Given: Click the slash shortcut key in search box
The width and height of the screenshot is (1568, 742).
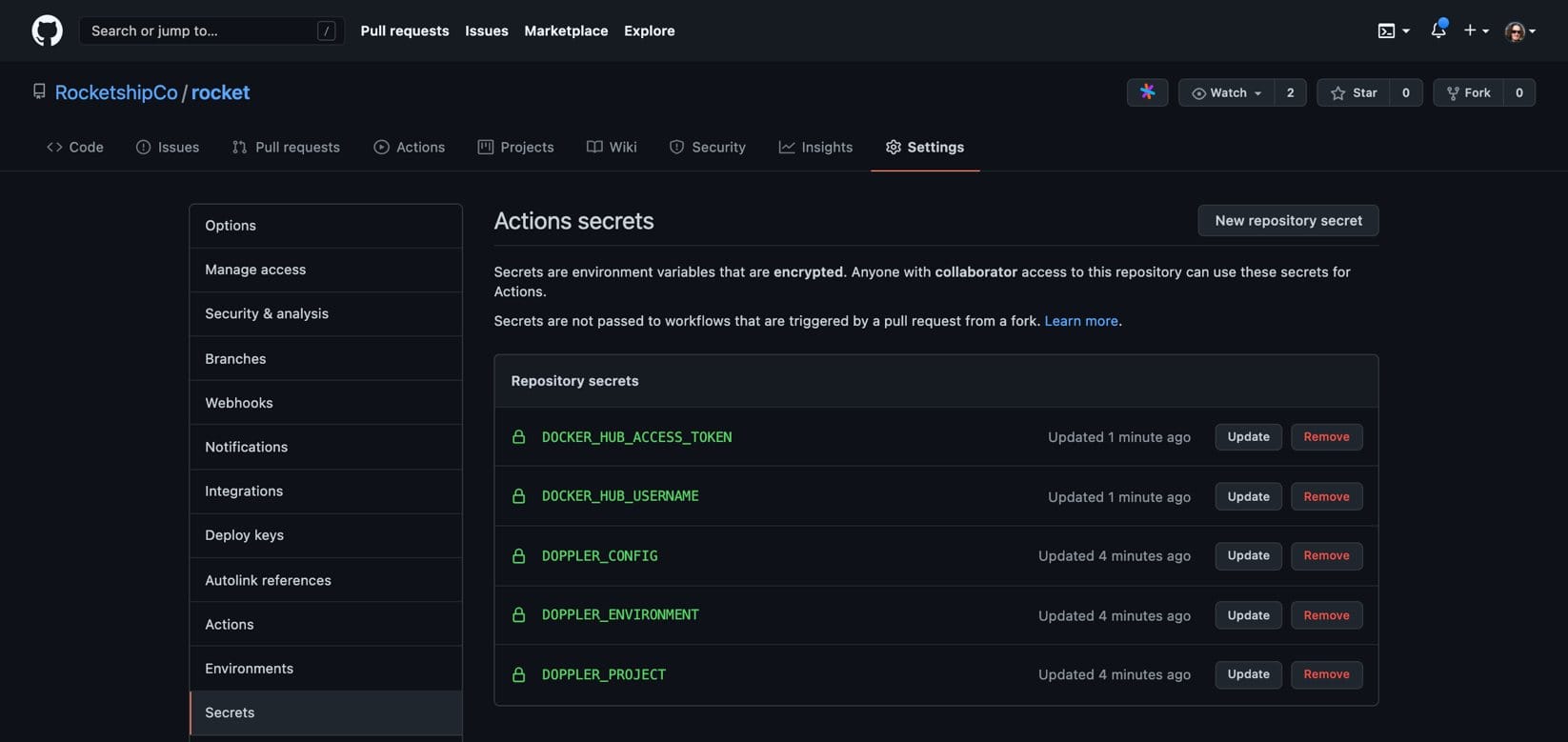Looking at the screenshot, I should (326, 30).
